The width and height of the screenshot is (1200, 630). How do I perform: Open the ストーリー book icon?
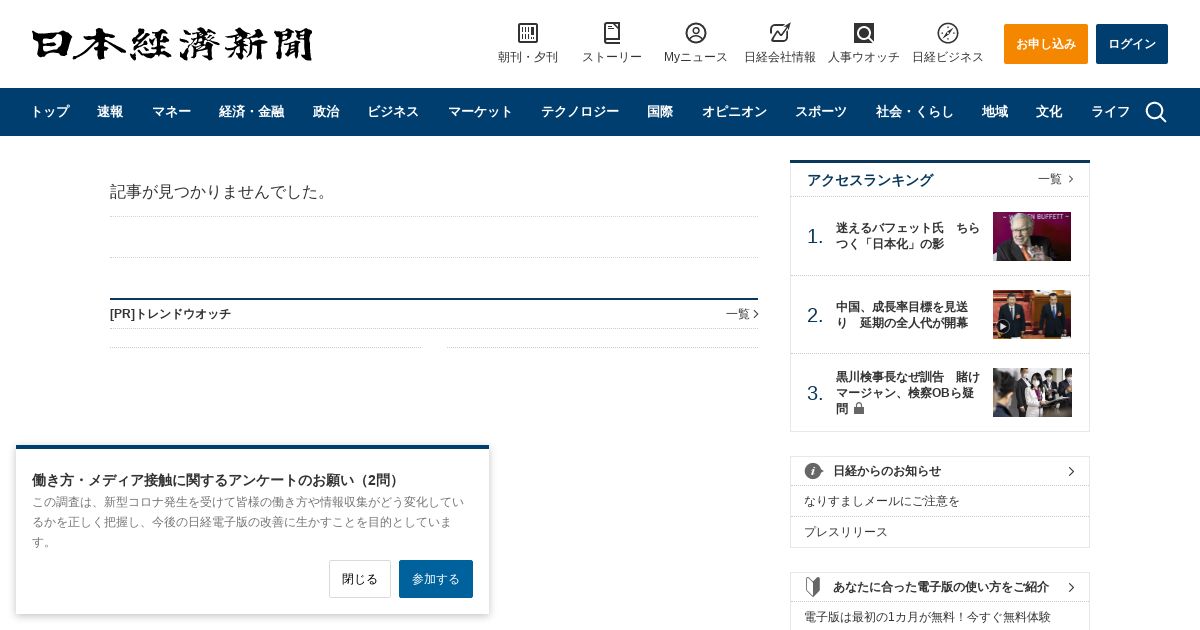(612, 33)
